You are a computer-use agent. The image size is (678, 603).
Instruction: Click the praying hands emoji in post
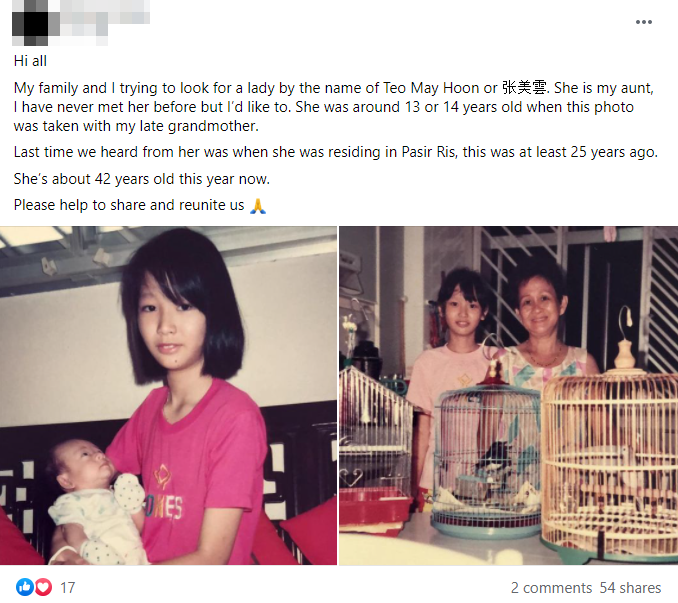[x=258, y=205]
